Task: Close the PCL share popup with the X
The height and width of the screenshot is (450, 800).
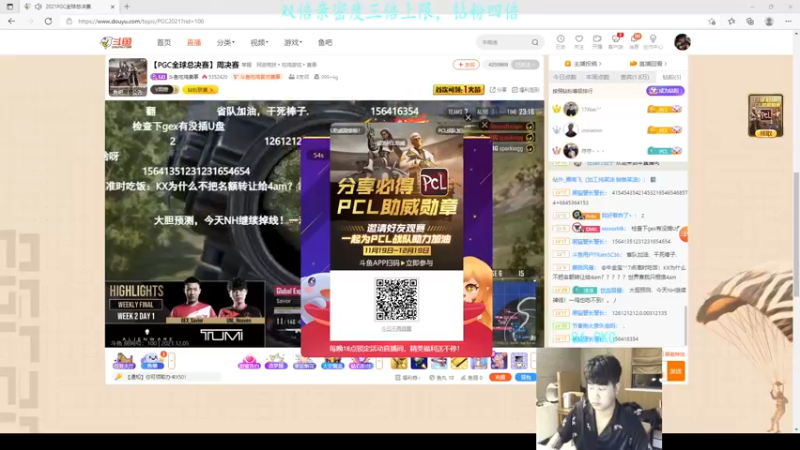Action: [x=468, y=117]
